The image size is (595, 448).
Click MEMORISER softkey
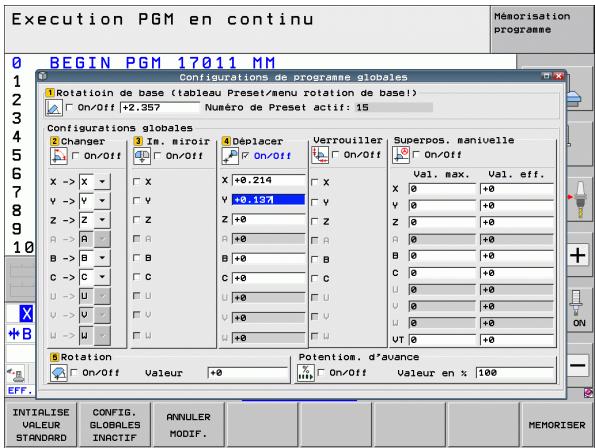[557, 425]
